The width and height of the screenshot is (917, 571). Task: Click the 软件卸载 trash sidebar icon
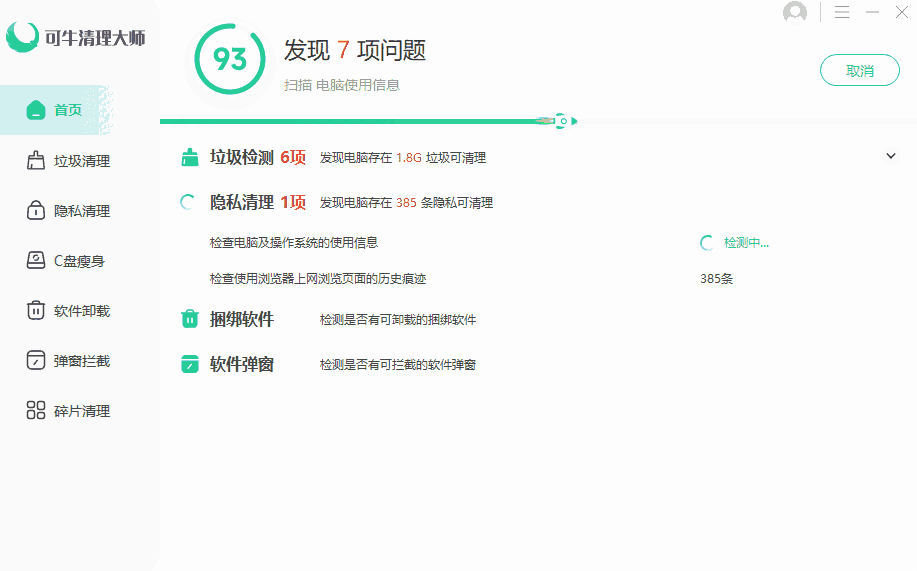(x=36, y=310)
